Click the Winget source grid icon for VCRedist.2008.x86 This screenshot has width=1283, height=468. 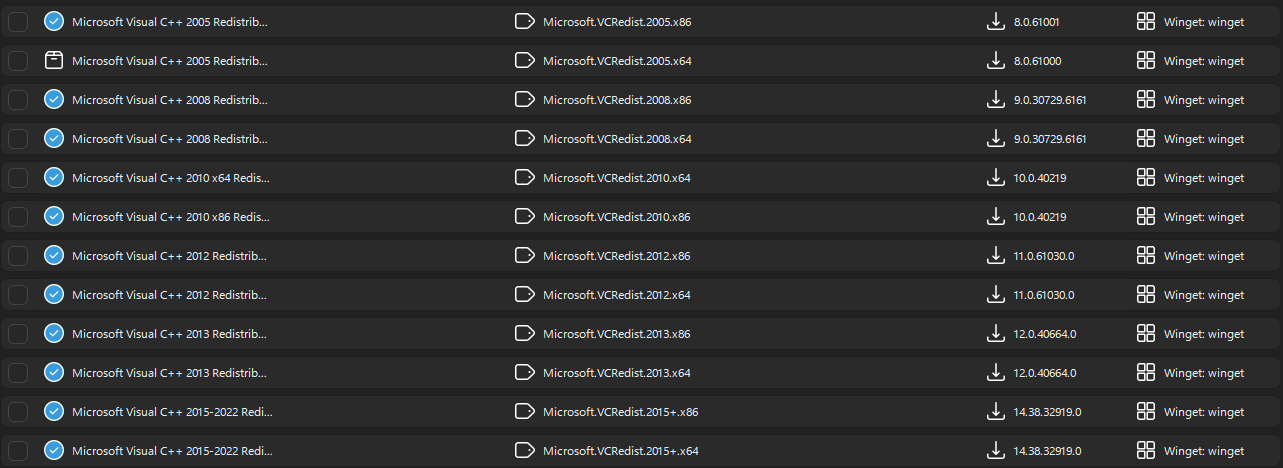[x=1146, y=100]
